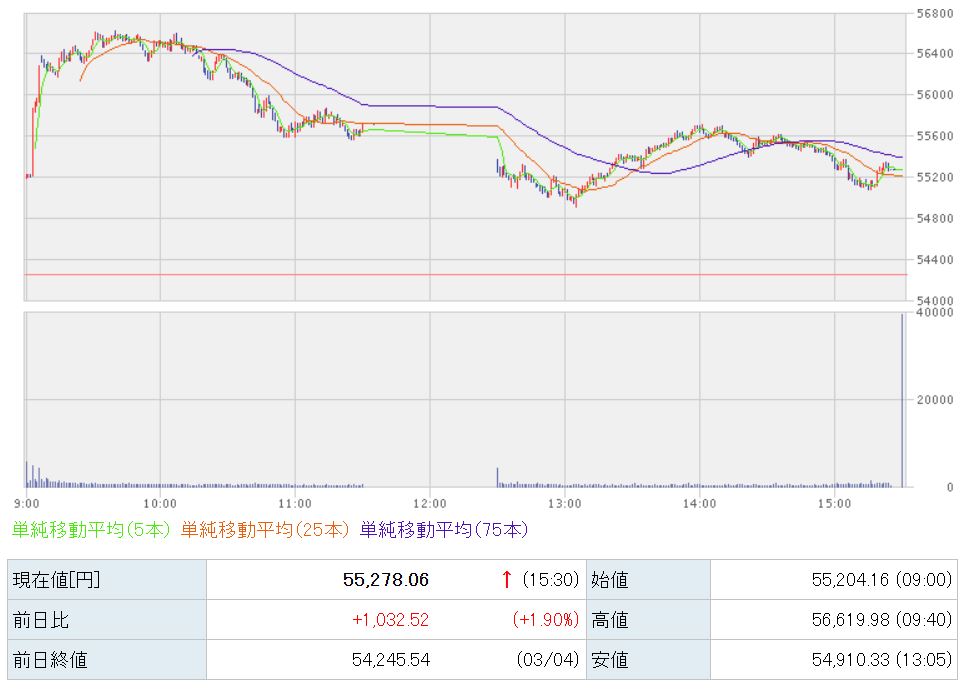
Task: Click the red up arrow beside current price
Action: pyautogui.click(x=507, y=579)
